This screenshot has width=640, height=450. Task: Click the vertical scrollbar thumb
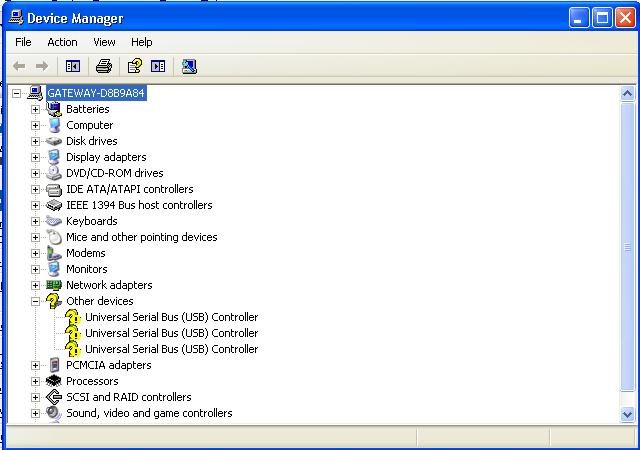627,247
